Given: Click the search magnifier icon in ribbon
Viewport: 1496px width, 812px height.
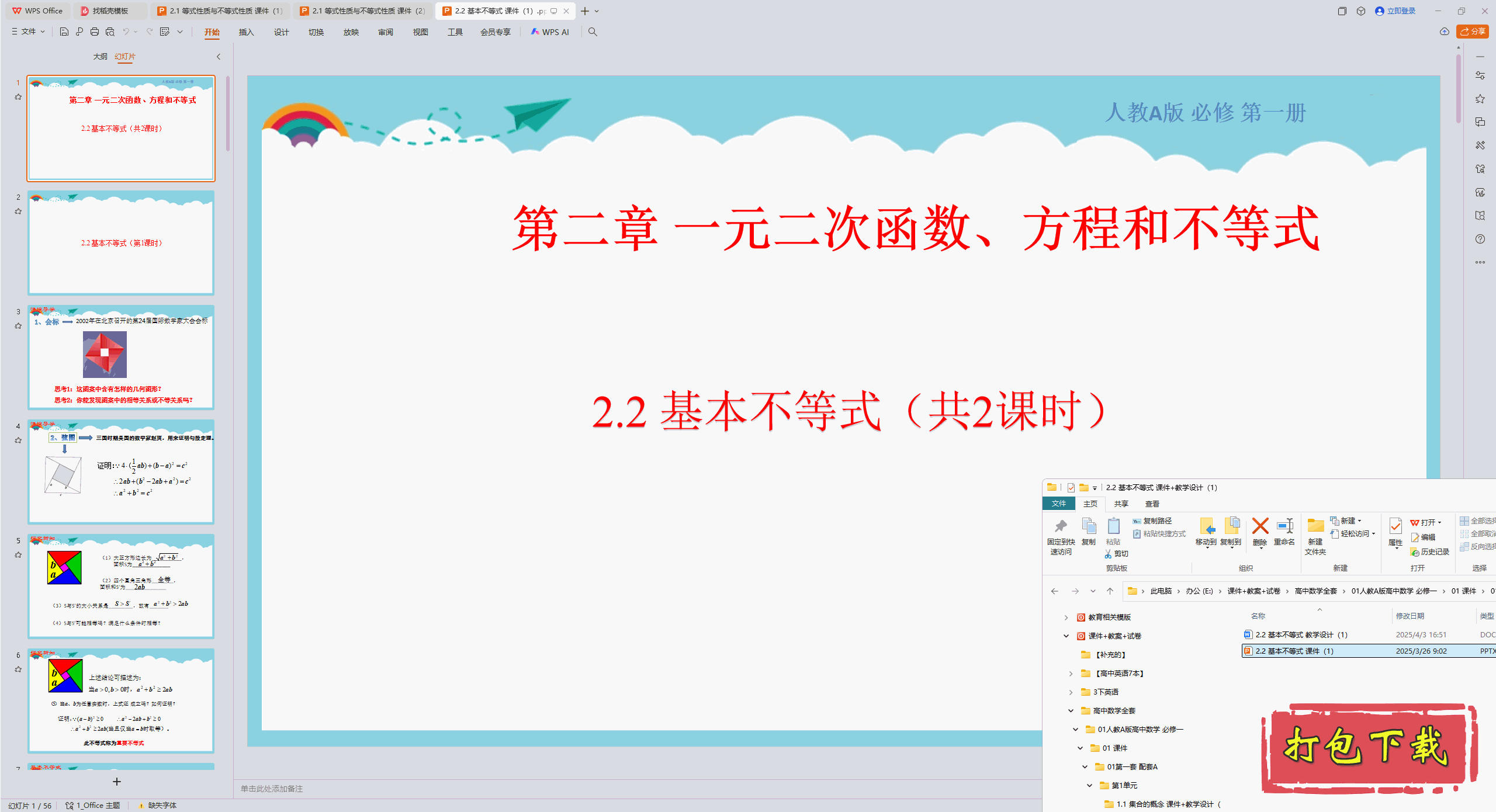Looking at the screenshot, I should pos(593,32).
